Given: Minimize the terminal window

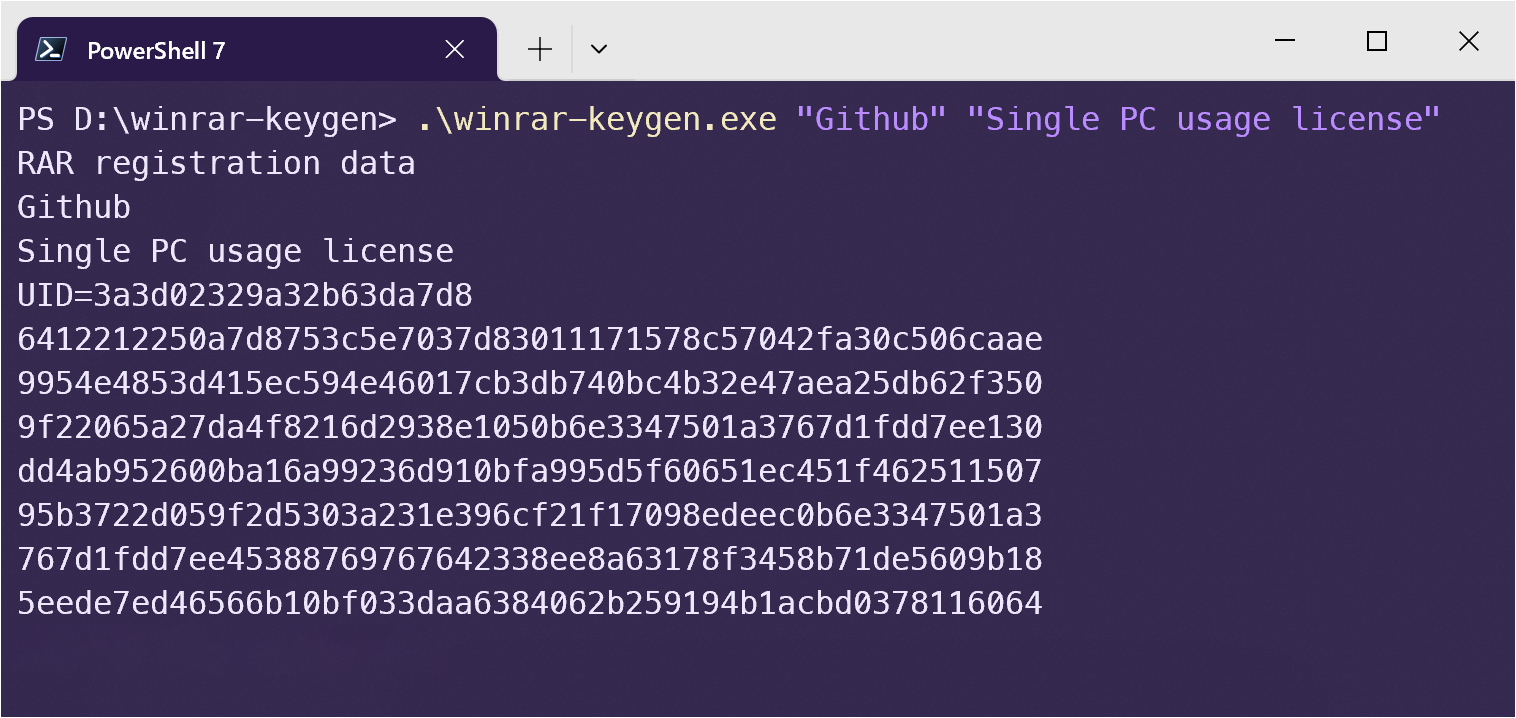Looking at the screenshot, I should tap(1285, 41).
